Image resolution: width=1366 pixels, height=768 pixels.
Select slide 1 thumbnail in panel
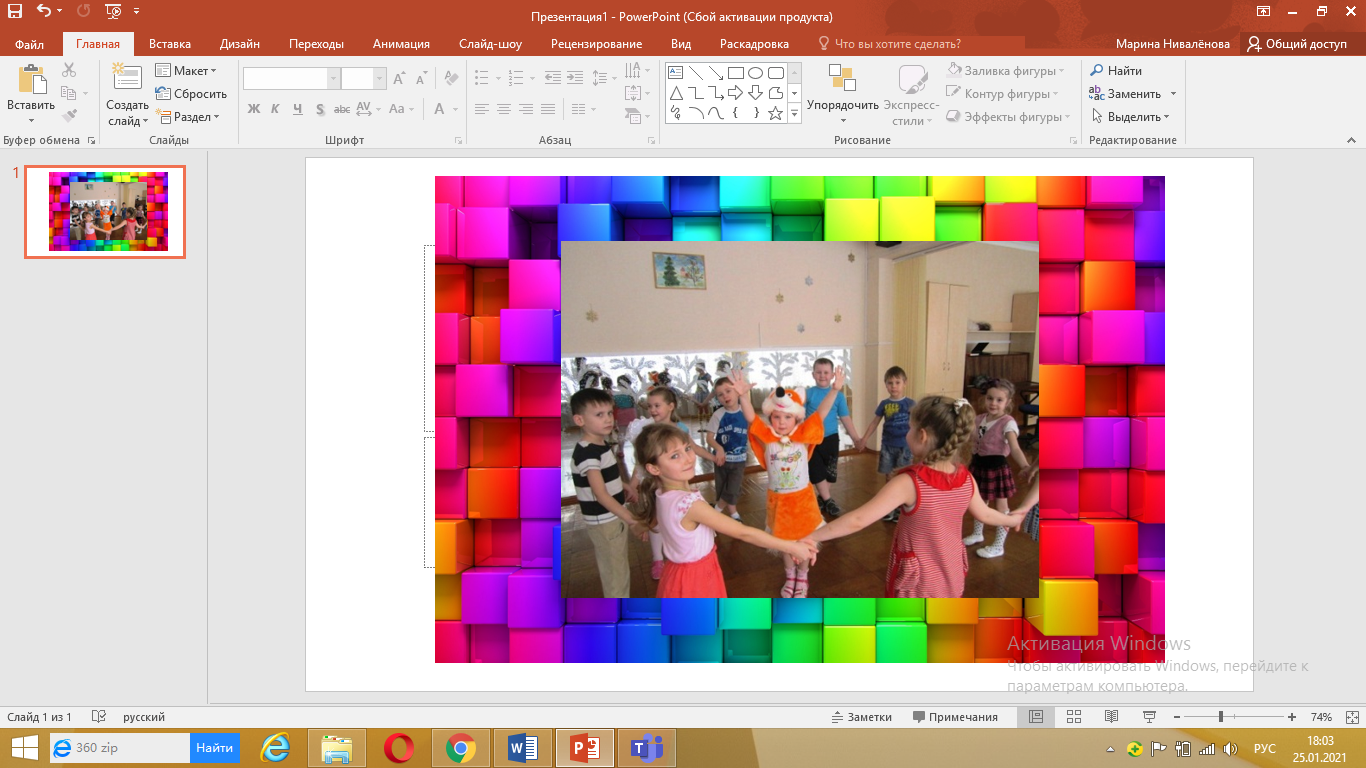click(x=105, y=212)
